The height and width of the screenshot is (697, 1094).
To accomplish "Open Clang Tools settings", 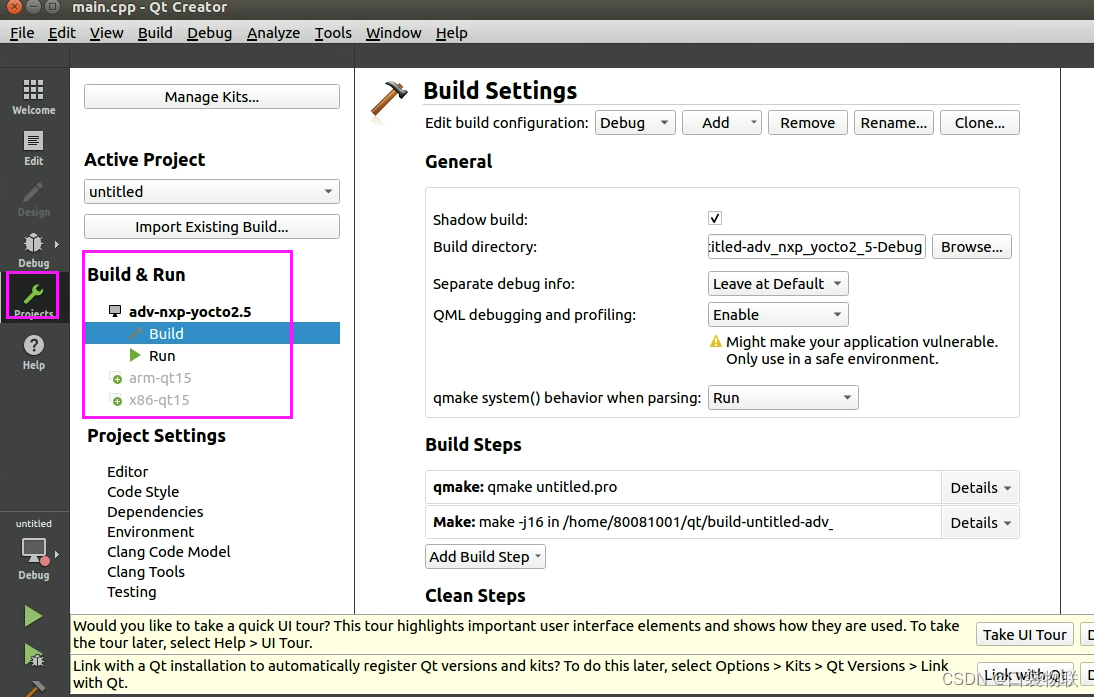I will [146, 572].
